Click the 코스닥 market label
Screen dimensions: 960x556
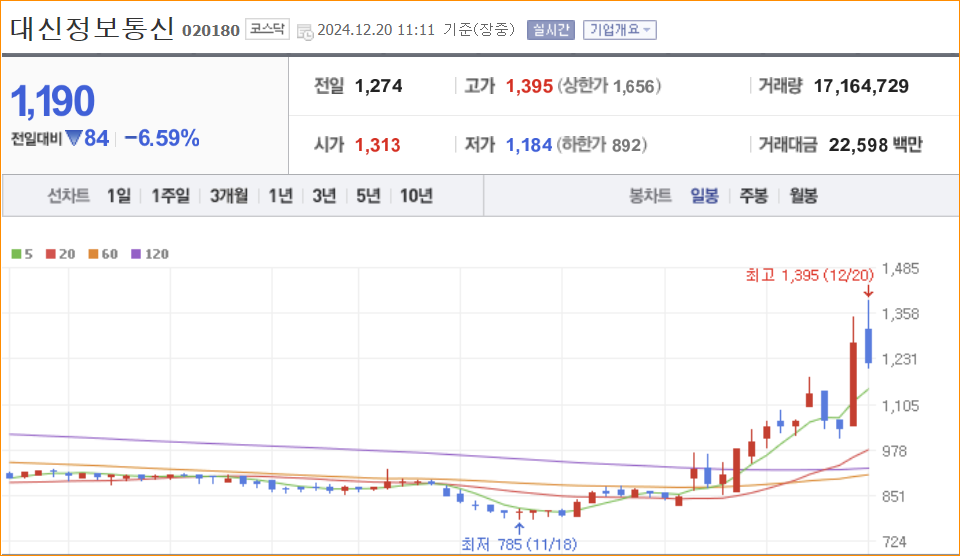267,29
